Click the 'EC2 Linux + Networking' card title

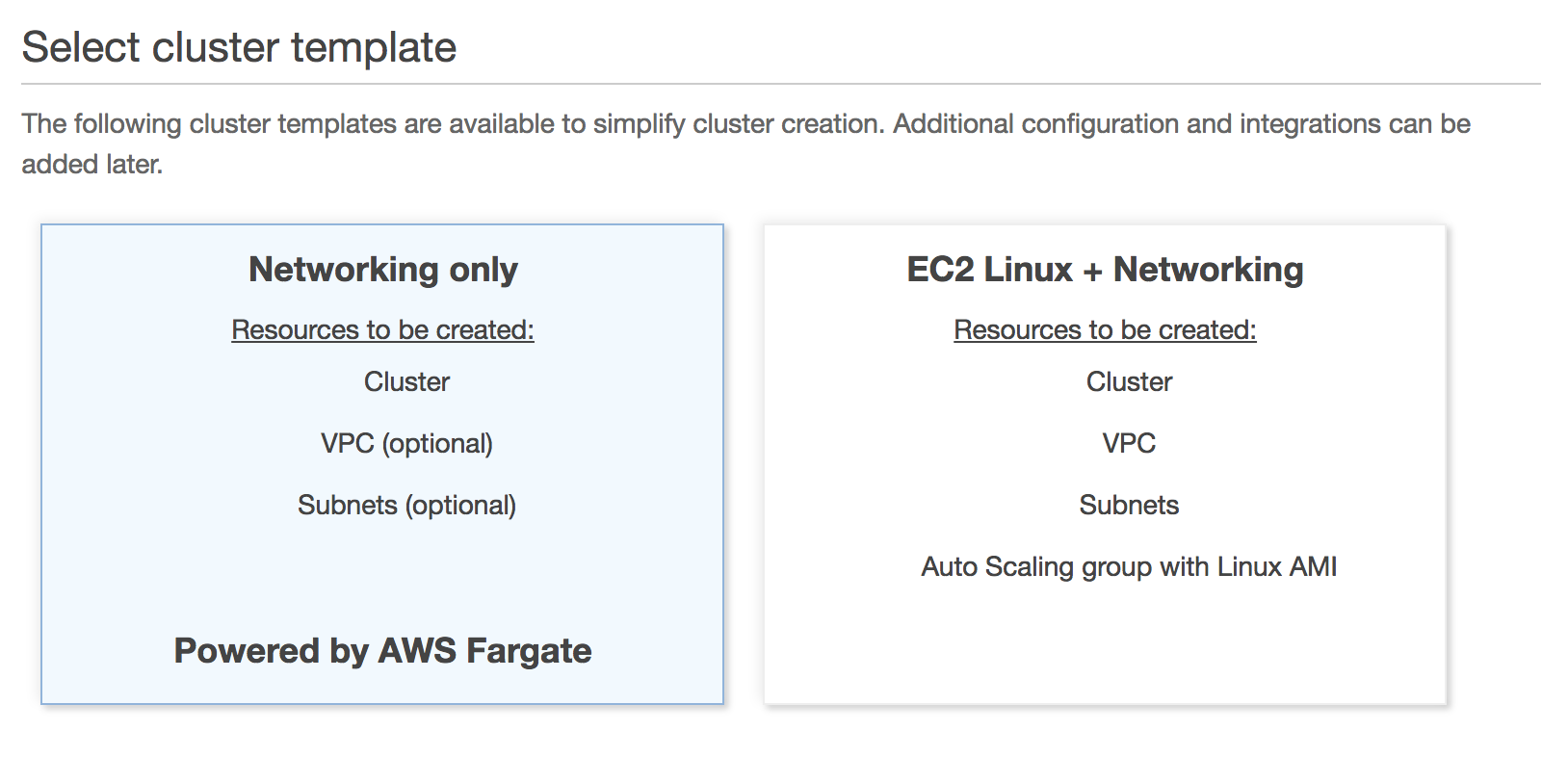[x=1105, y=270]
